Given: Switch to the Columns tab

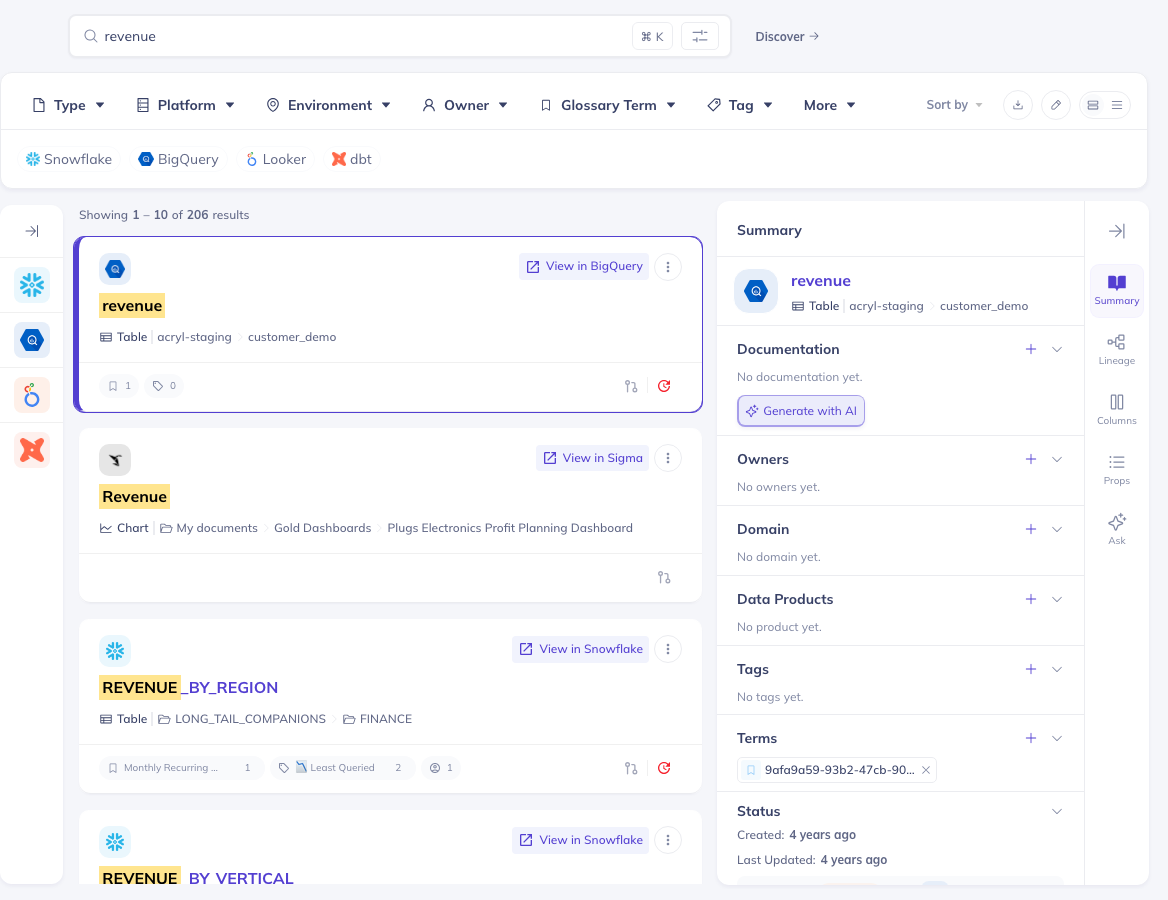Looking at the screenshot, I should click(1117, 411).
